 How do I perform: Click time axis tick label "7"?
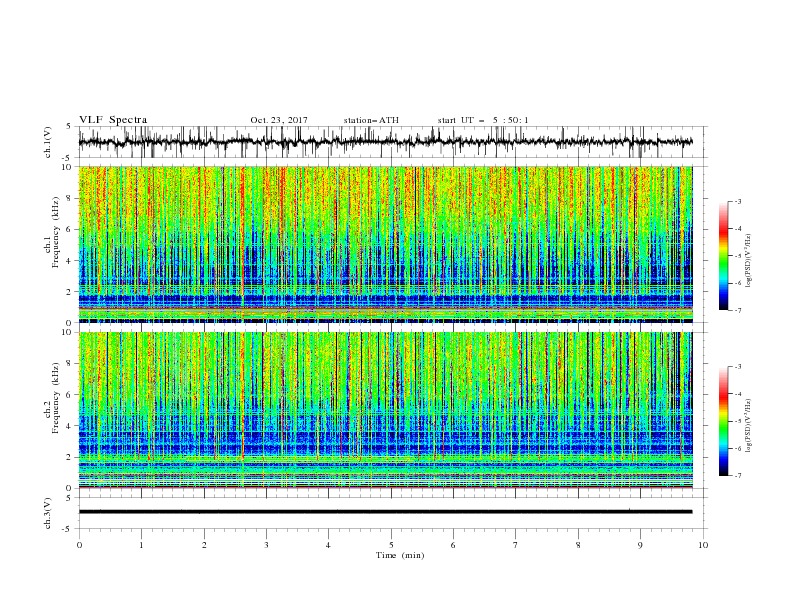click(516, 545)
